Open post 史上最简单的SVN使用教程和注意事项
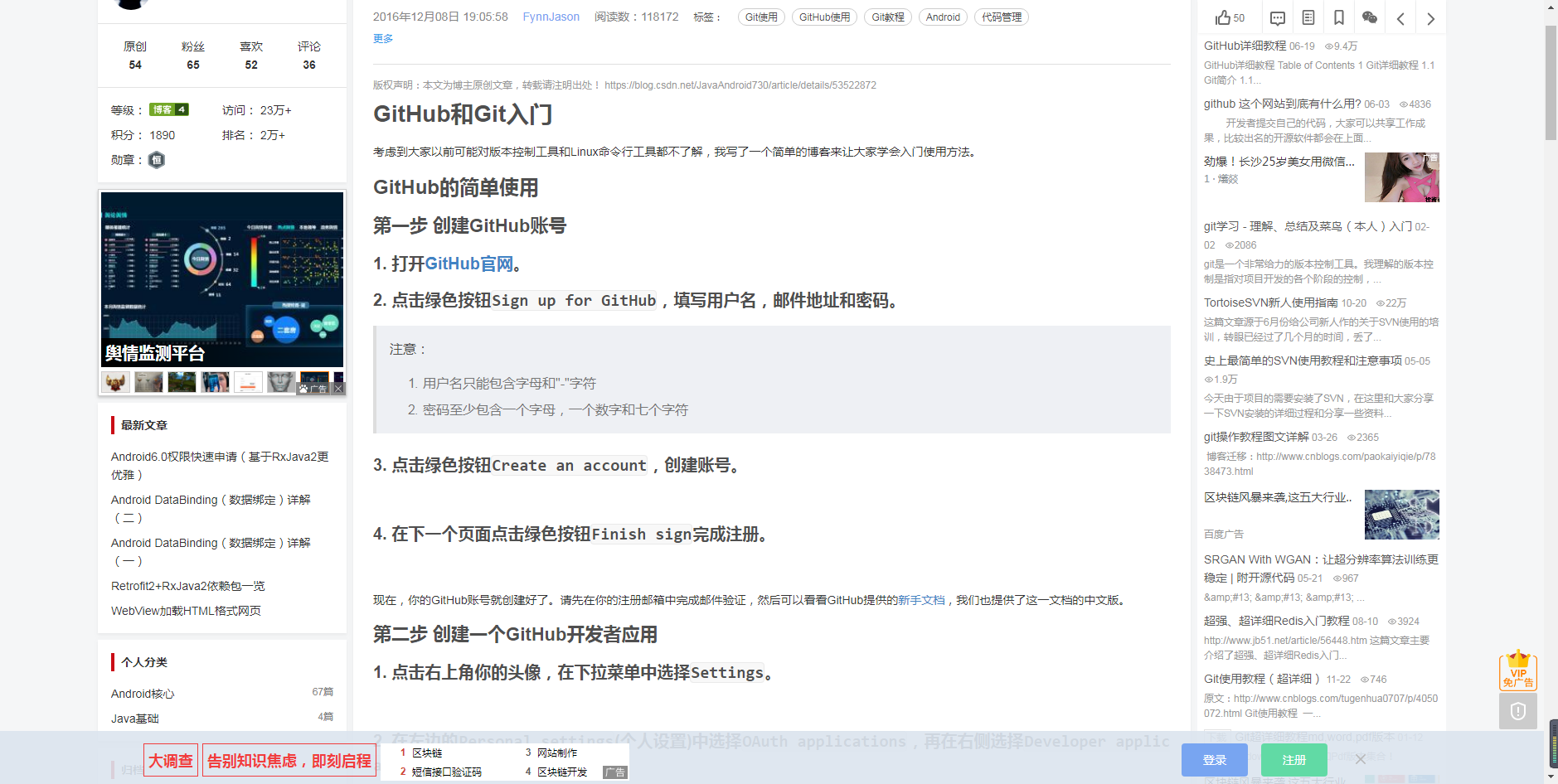This screenshot has height=784, width=1558. click(1303, 361)
